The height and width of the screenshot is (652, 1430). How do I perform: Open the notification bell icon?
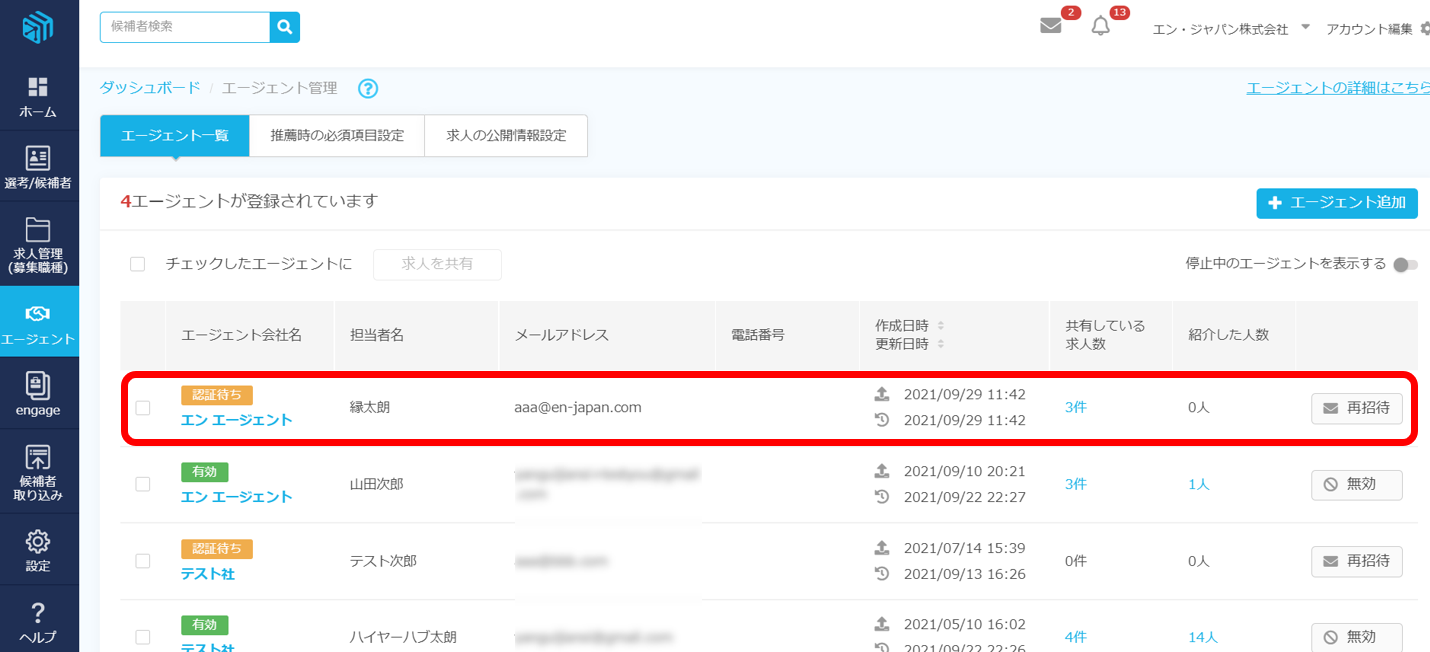(1100, 26)
